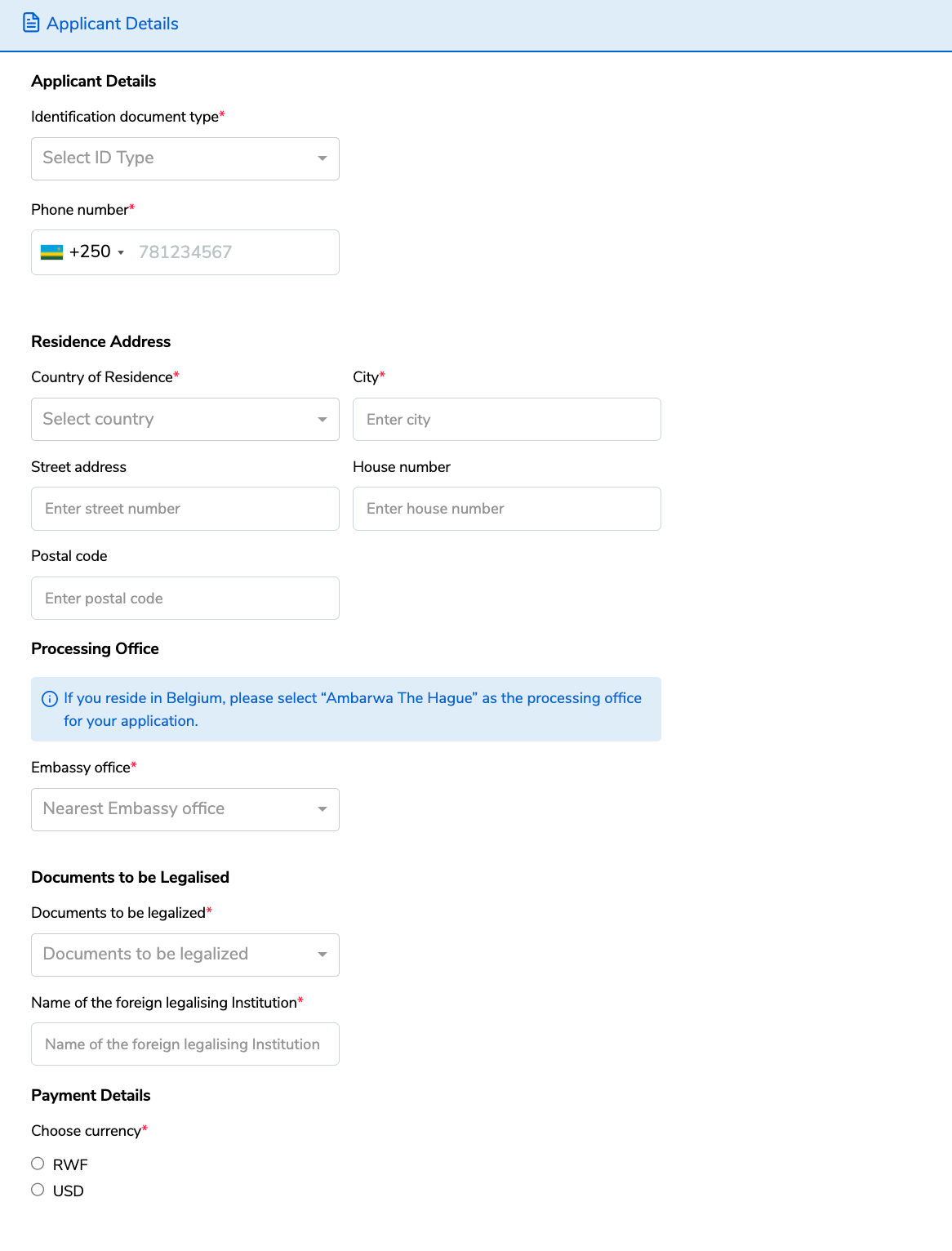The height and width of the screenshot is (1251, 952).
Task: Click the Documents to be Legalised heading
Action: (131, 877)
